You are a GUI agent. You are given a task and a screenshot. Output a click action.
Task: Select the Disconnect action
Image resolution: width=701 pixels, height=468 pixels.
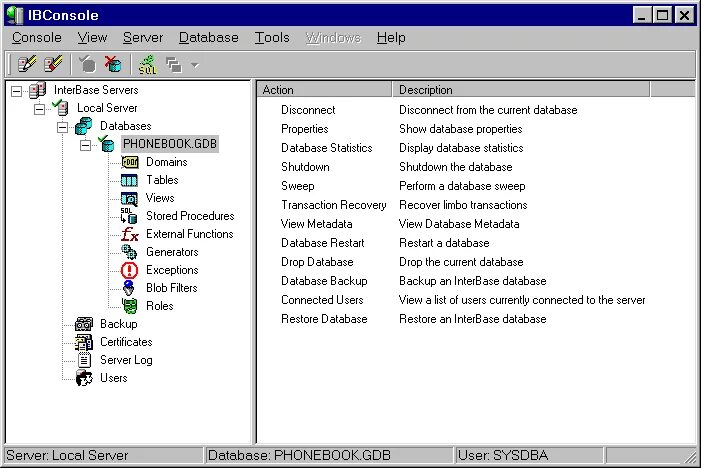(308, 110)
